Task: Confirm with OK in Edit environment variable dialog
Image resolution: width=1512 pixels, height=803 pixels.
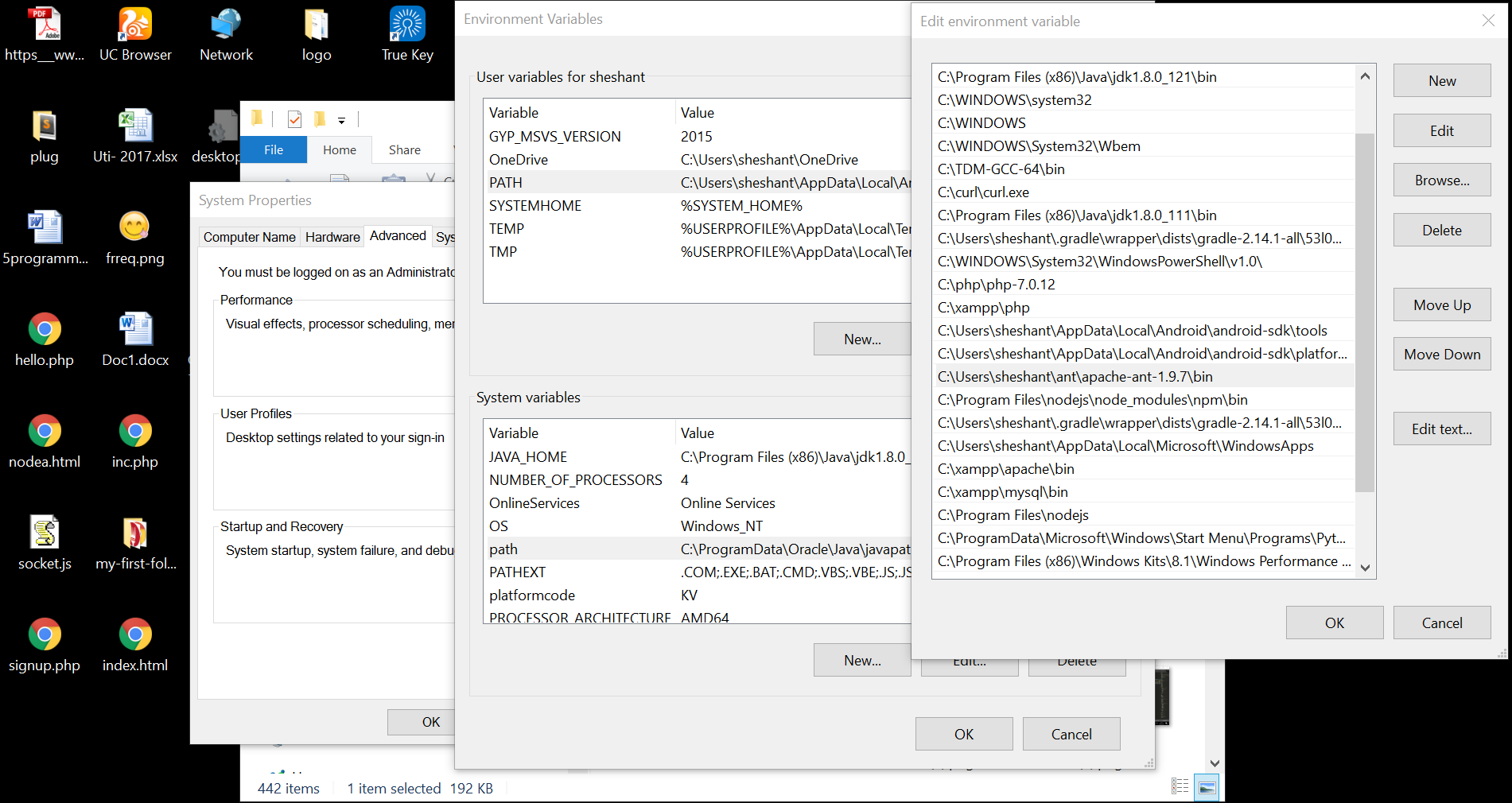Action: click(x=1335, y=623)
